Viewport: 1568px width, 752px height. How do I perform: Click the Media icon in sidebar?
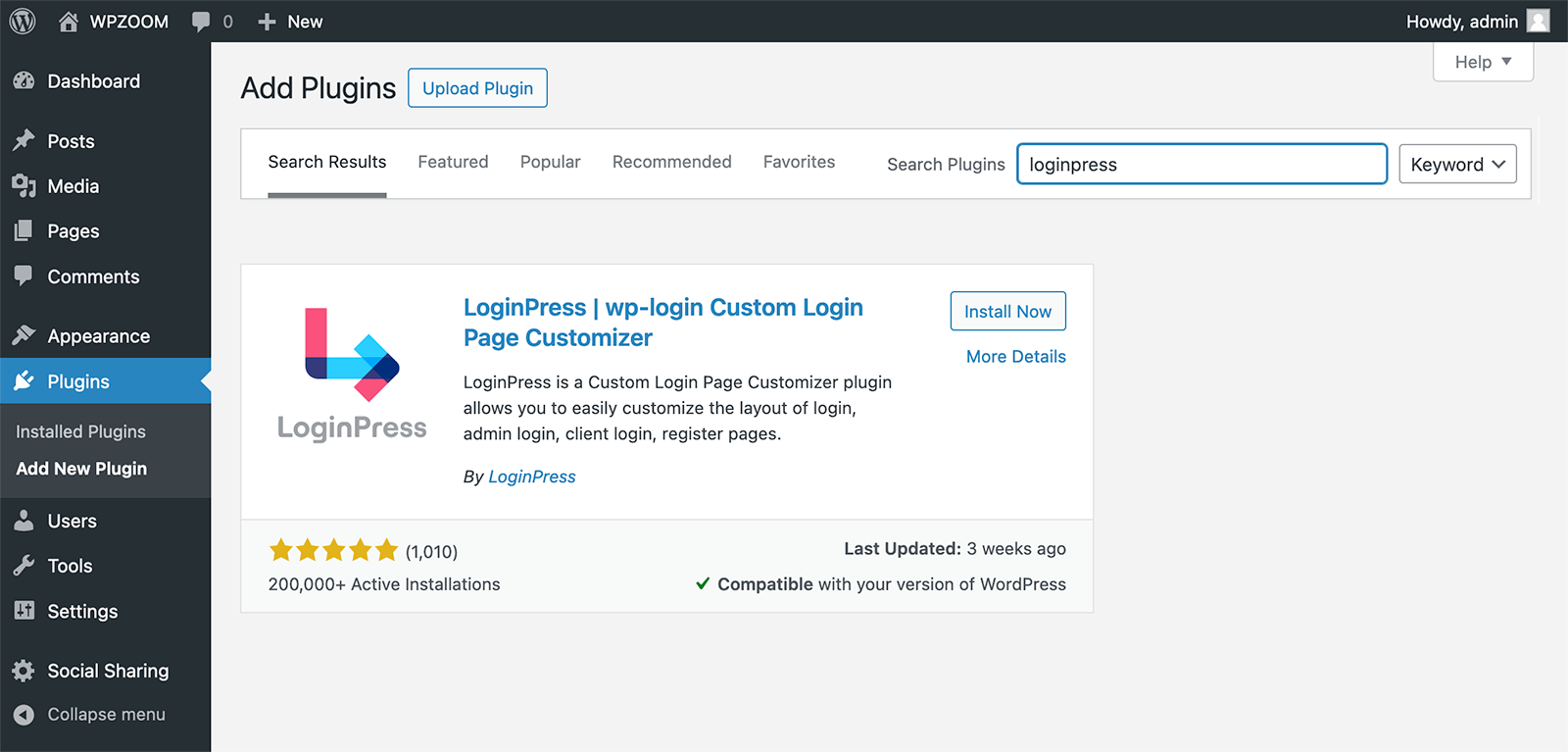pyautogui.click(x=24, y=186)
